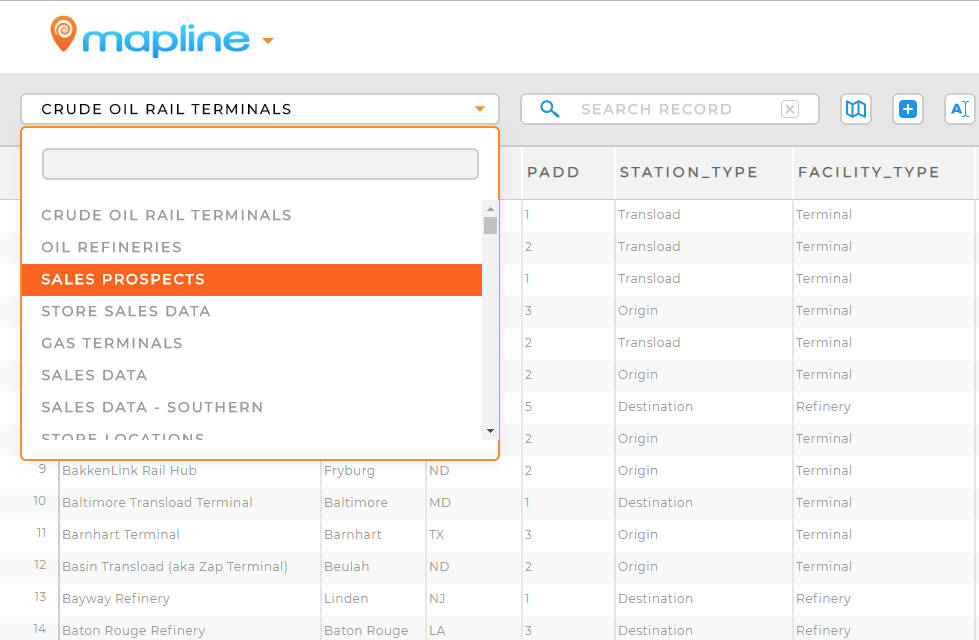Click the dropdown list scroll down arrow

click(x=490, y=431)
